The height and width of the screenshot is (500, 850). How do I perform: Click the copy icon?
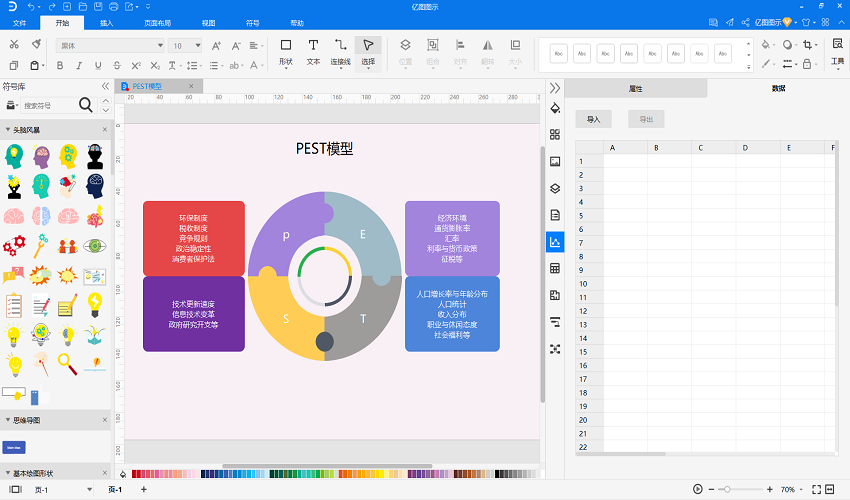pyautogui.click(x=14, y=66)
